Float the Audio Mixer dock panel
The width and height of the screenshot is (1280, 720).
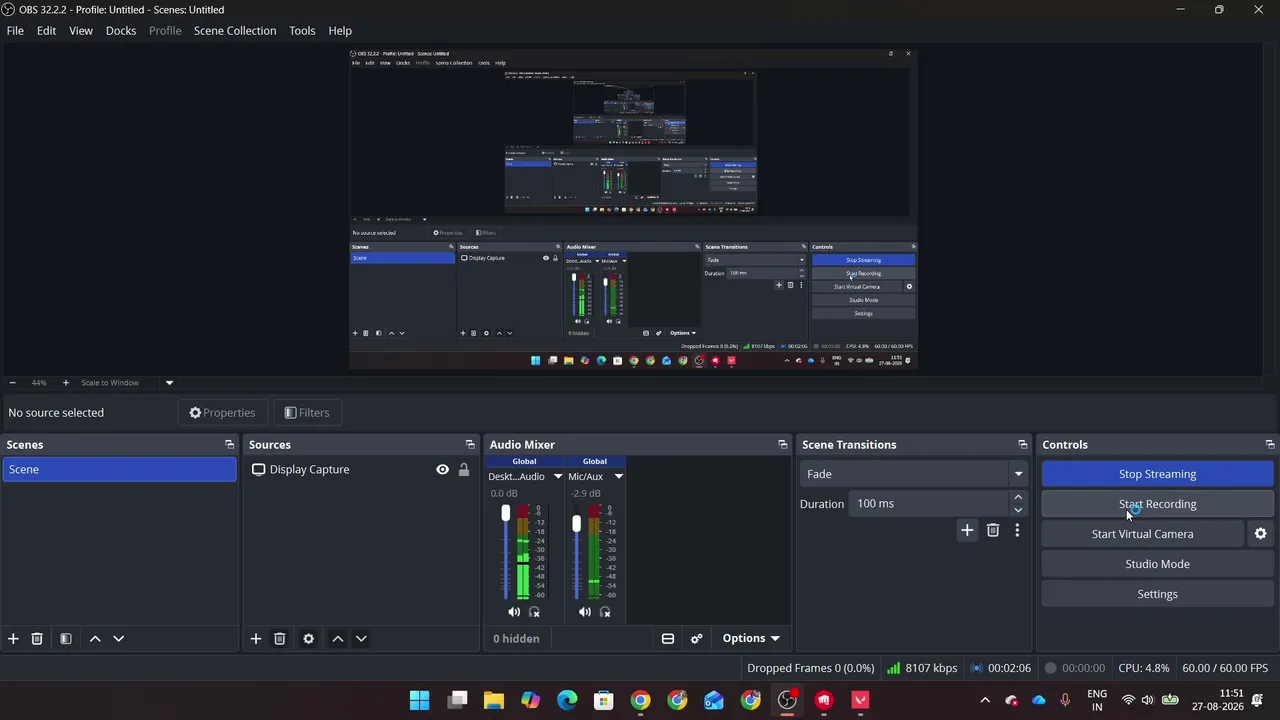[x=783, y=445]
